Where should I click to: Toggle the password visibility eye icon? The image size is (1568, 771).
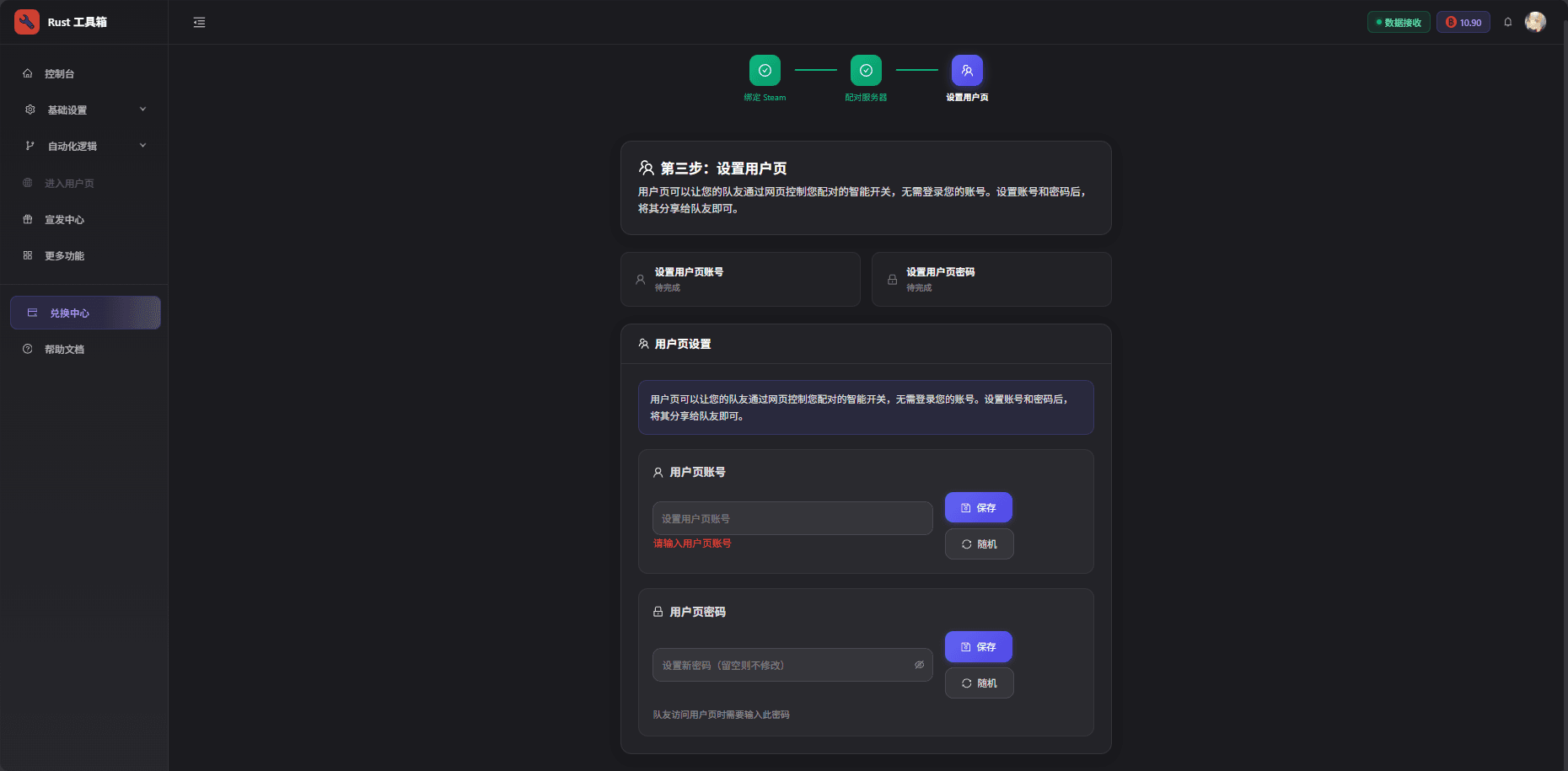pyautogui.click(x=919, y=665)
